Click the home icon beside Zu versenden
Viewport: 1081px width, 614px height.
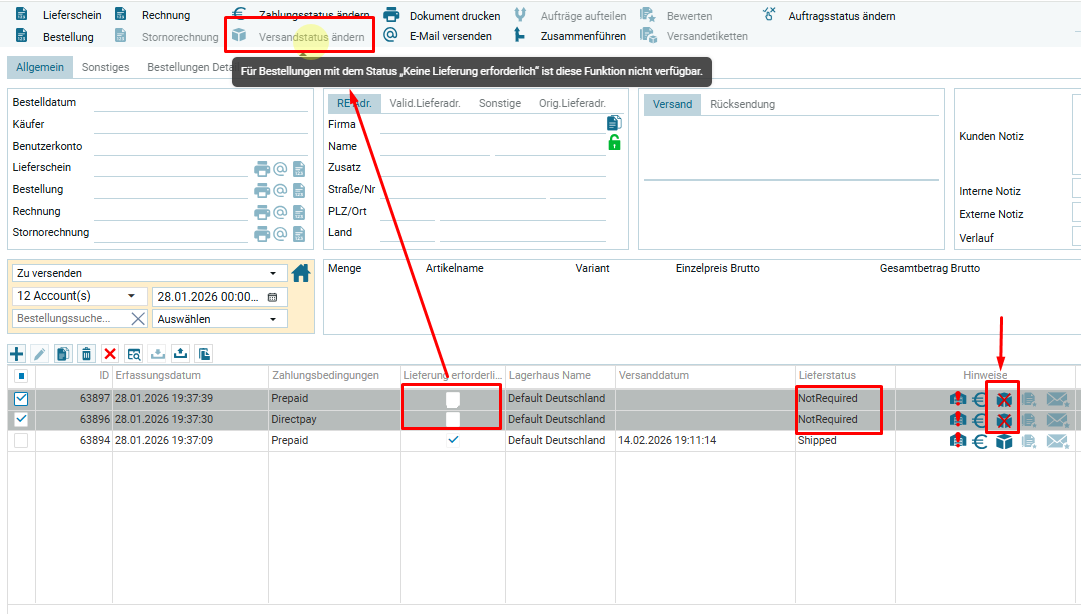tap(300, 273)
